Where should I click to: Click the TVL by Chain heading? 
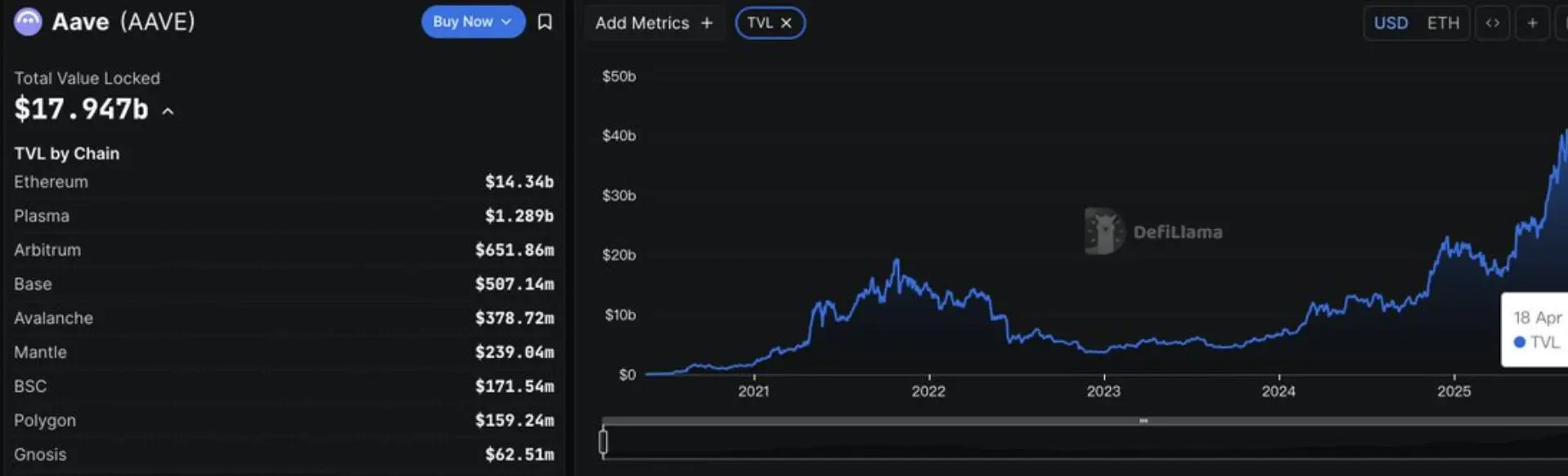[66, 154]
